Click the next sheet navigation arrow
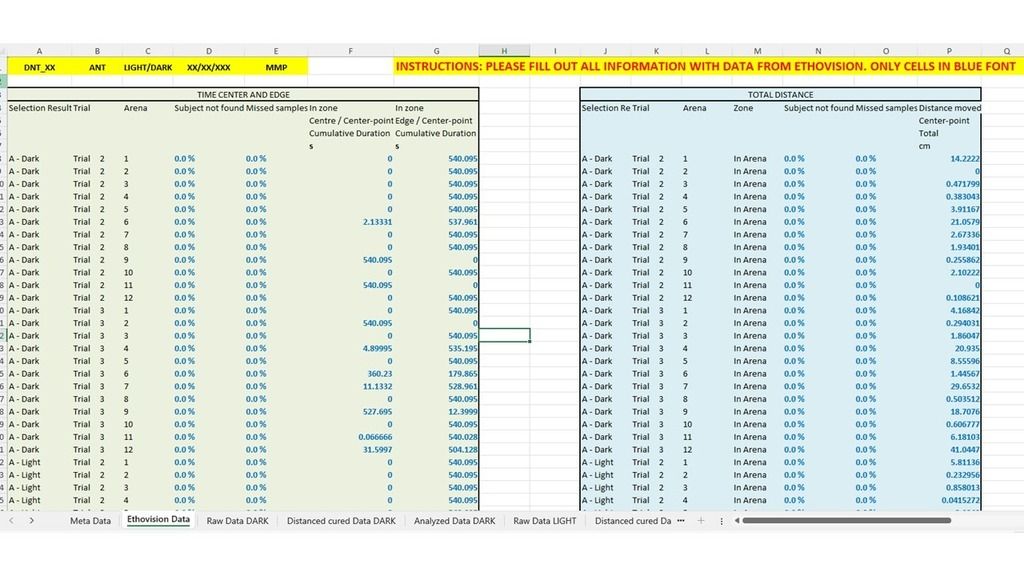 click(31, 521)
